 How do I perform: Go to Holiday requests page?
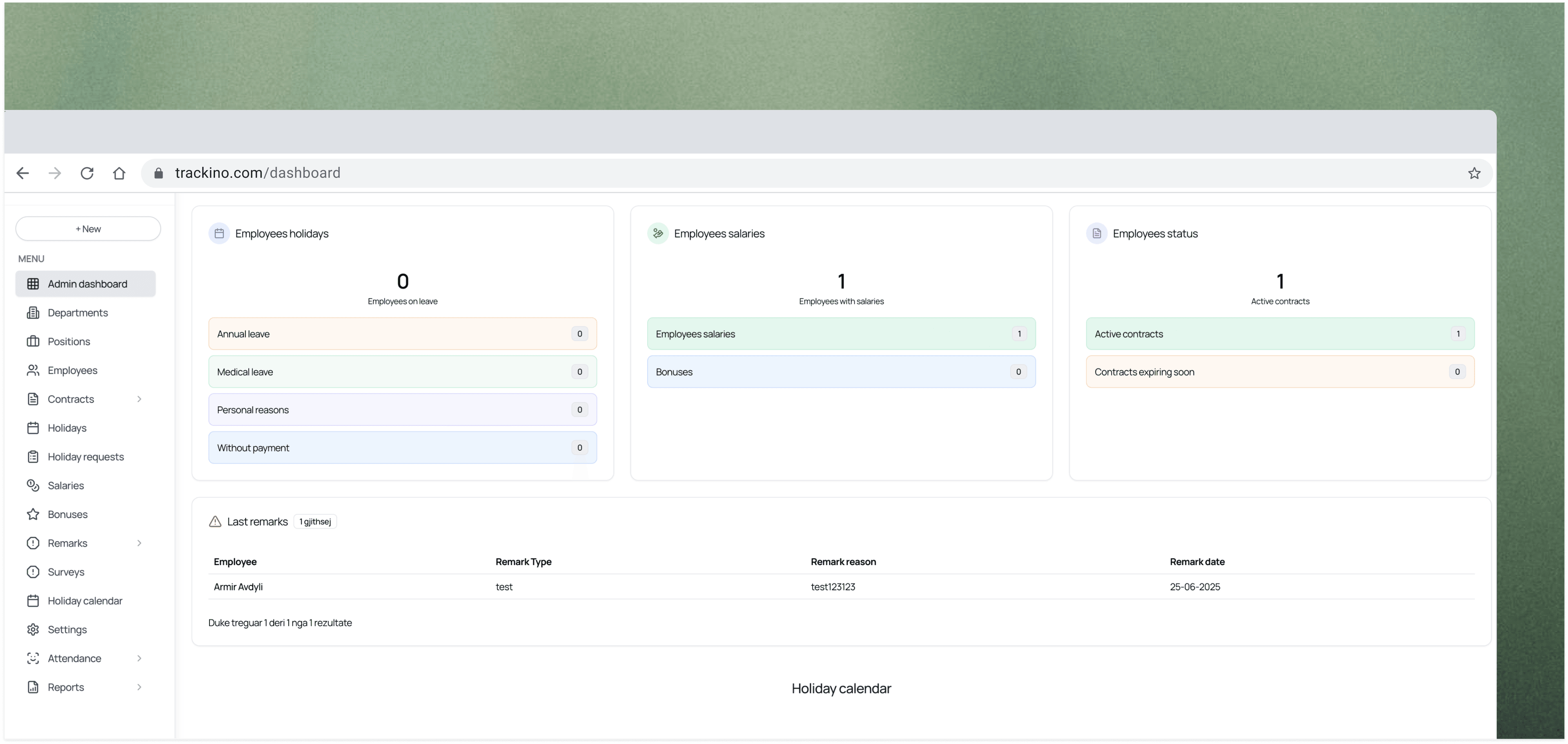click(x=85, y=457)
